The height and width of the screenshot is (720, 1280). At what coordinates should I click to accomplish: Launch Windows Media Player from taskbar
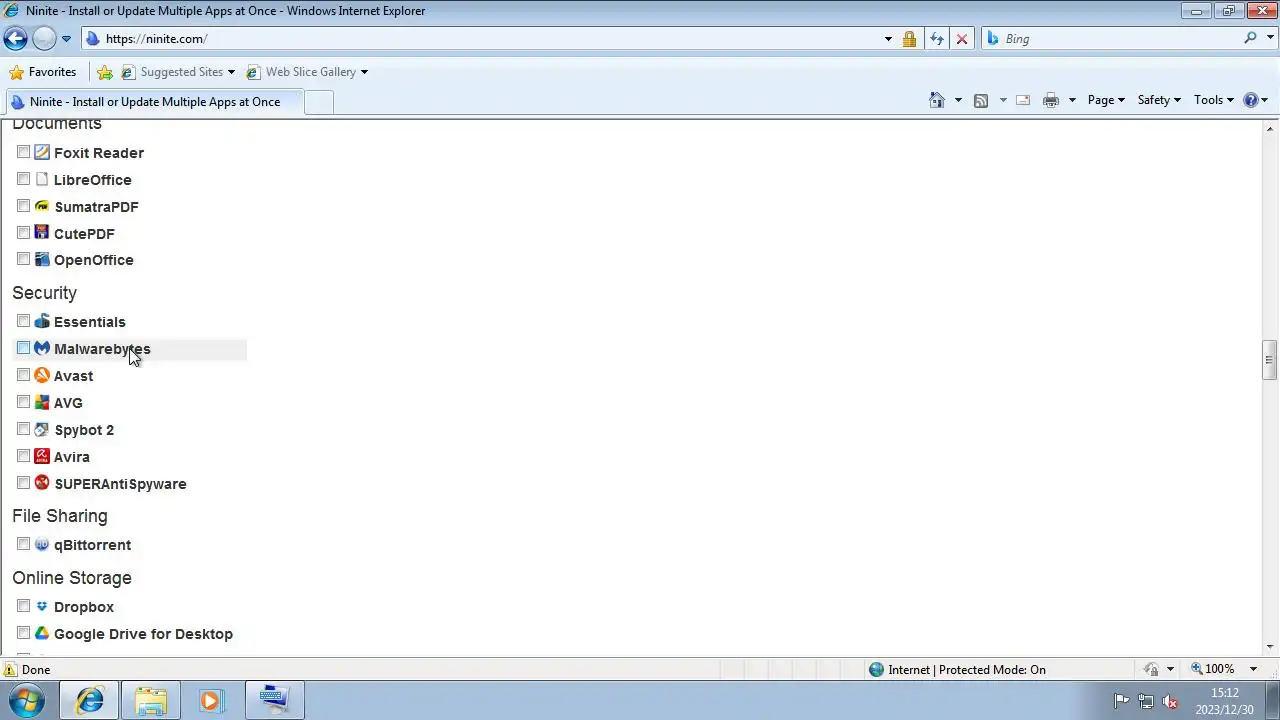pyautogui.click(x=211, y=700)
